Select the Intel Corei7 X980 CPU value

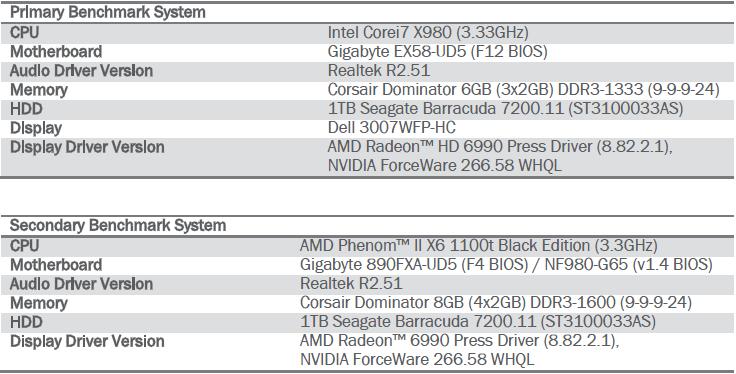[428, 33]
